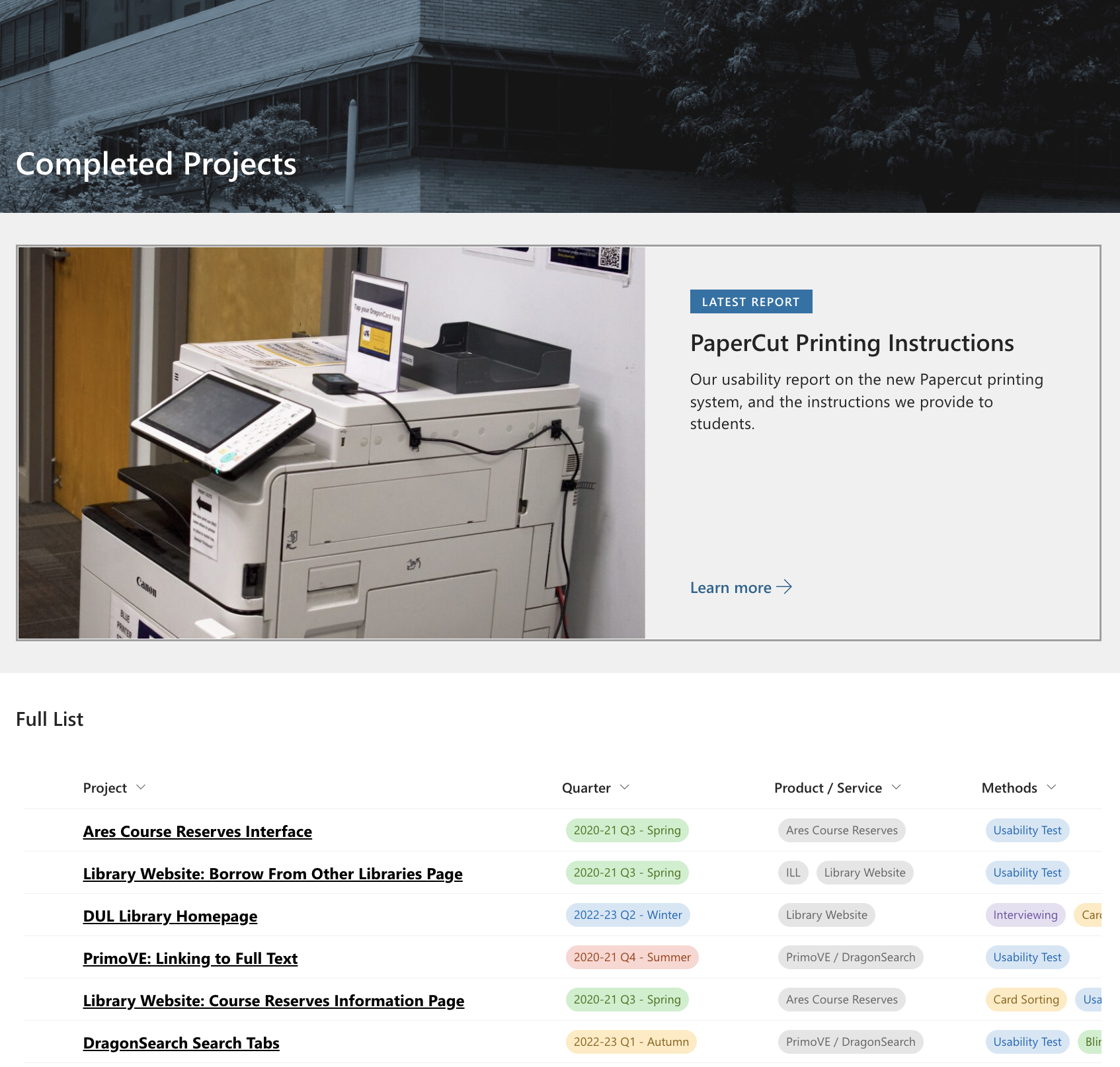Click 2022-23 Q1 - Autumn quarter tag
1120x1067 pixels.
click(x=631, y=1042)
